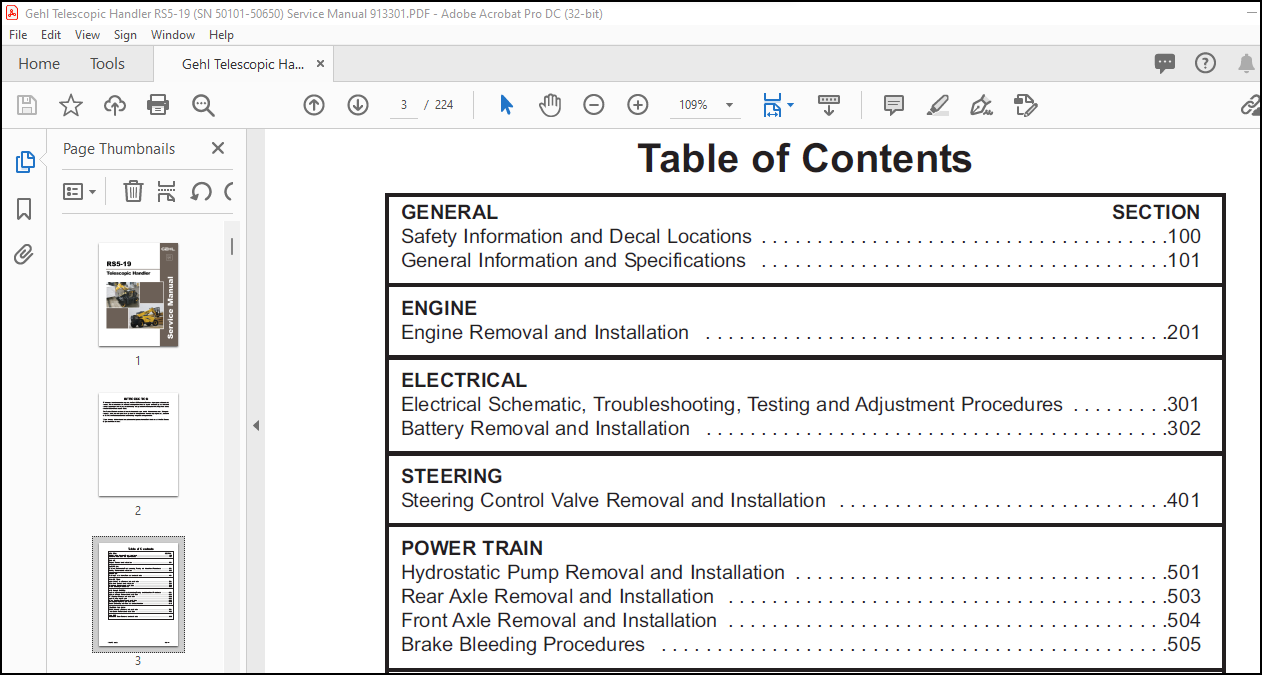
Task: Open the Window menu
Action: point(173,34)
